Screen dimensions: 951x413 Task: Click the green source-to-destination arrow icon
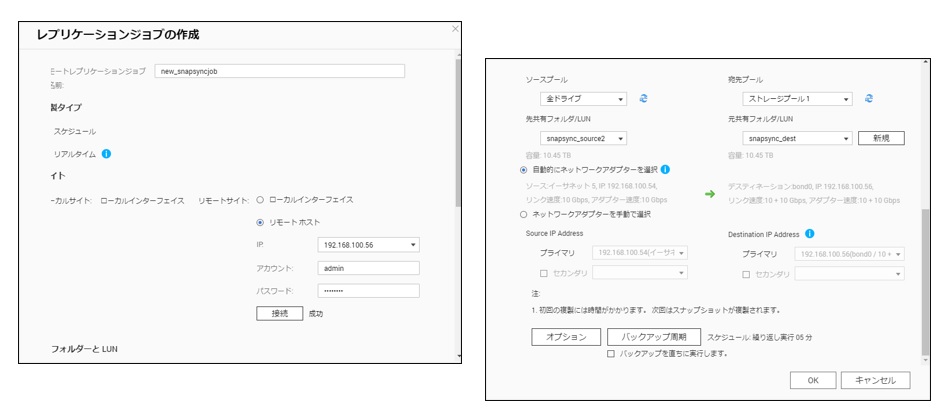click(x=710, y=194)
